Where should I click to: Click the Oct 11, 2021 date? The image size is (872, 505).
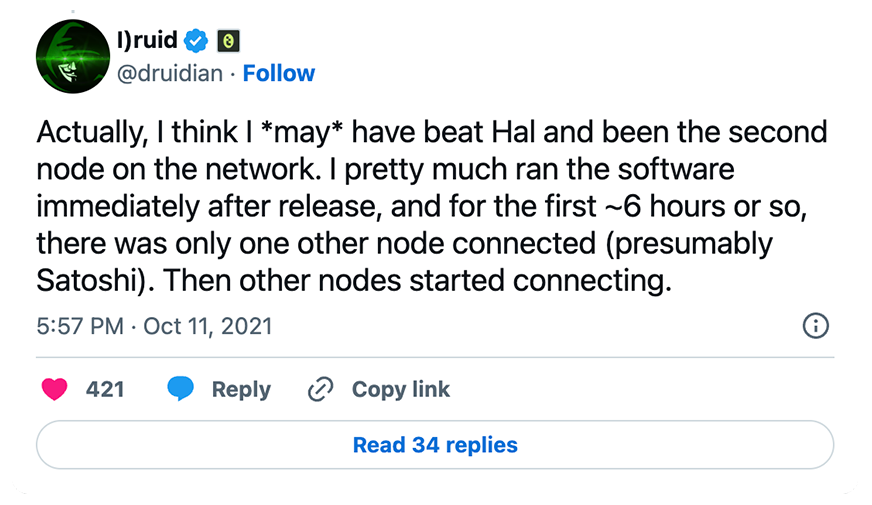208,326
